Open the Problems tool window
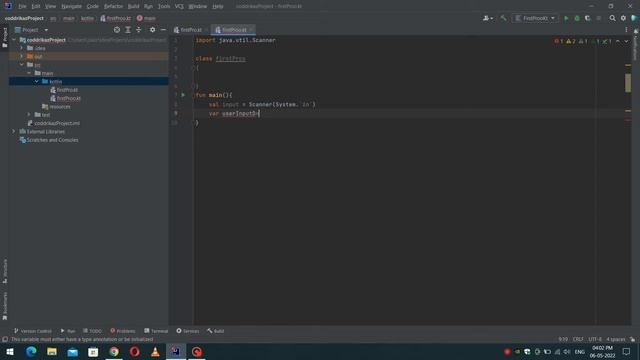The height and width of the screenshot is (360, 640). pyautogui.click(x=122, y=331)
